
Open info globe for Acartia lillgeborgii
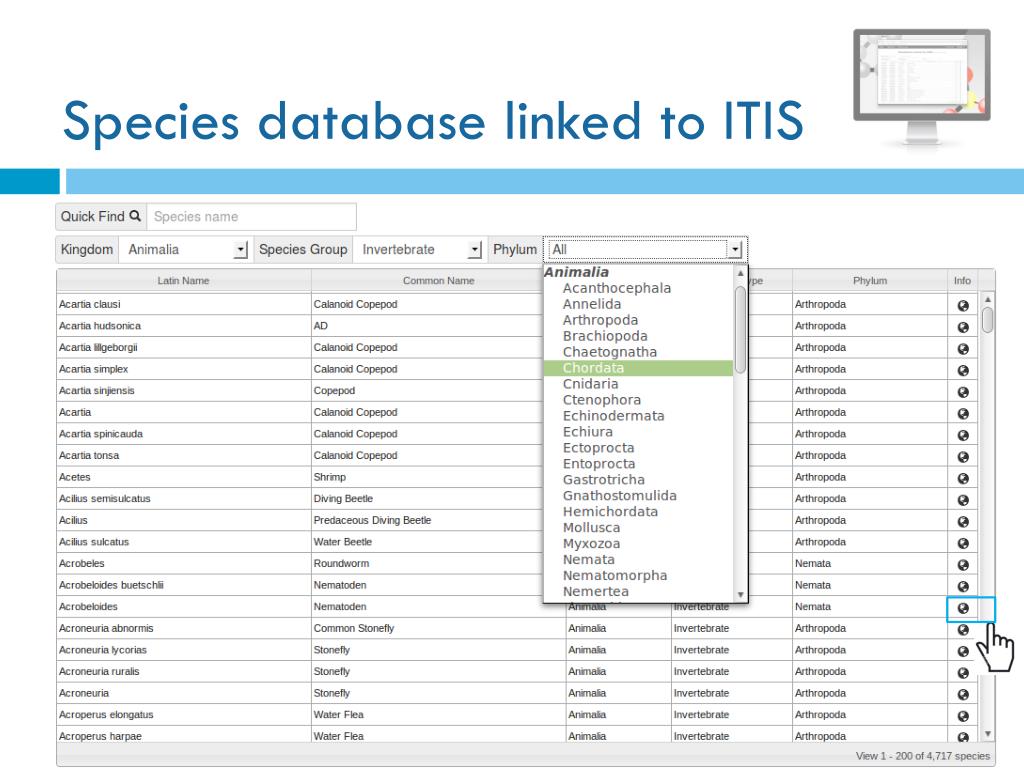(x=963, y=348)
